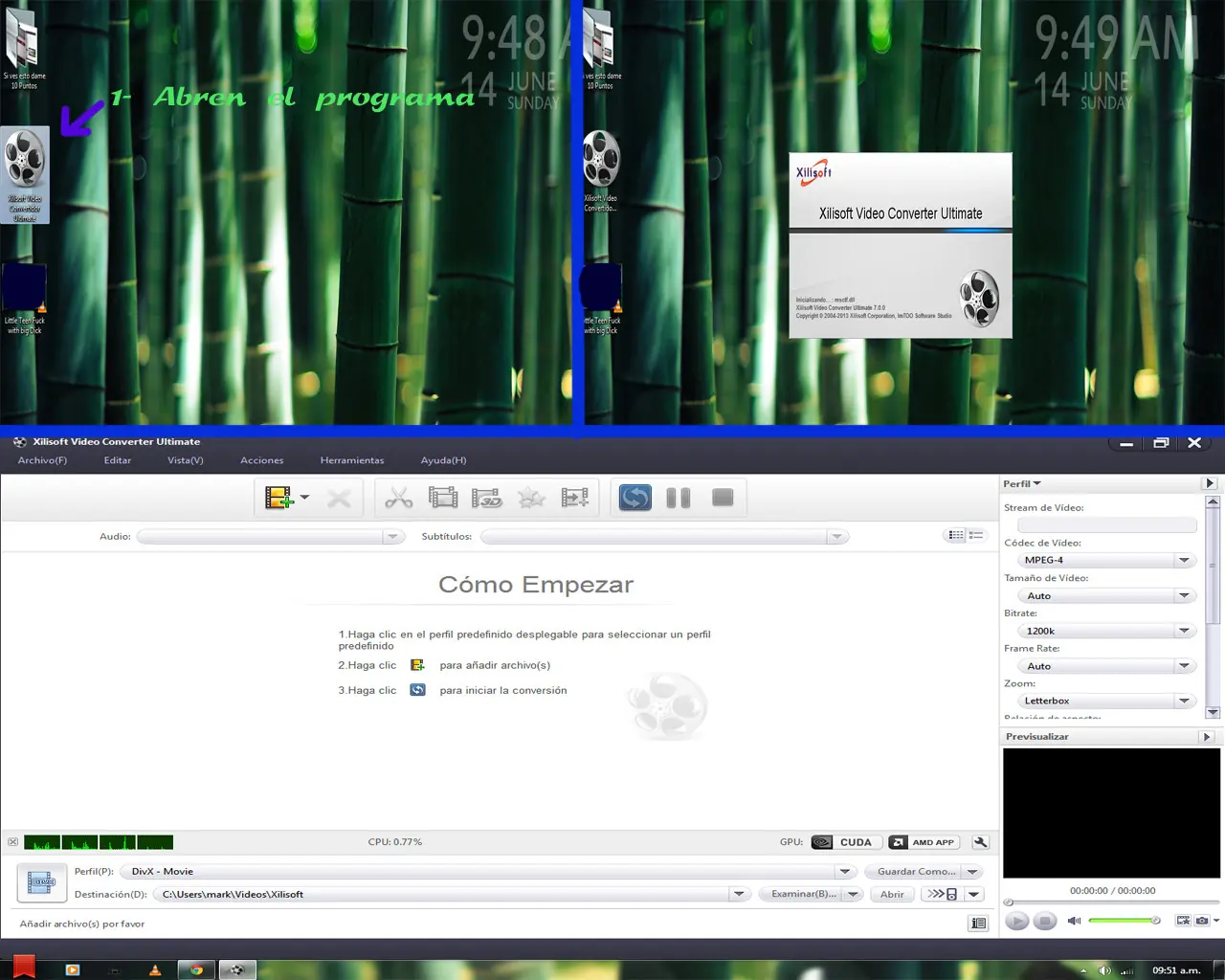This screenshot has height=980, width=1225.
Task: Open the log list icon in status bar
Action: tap(978, 924)
